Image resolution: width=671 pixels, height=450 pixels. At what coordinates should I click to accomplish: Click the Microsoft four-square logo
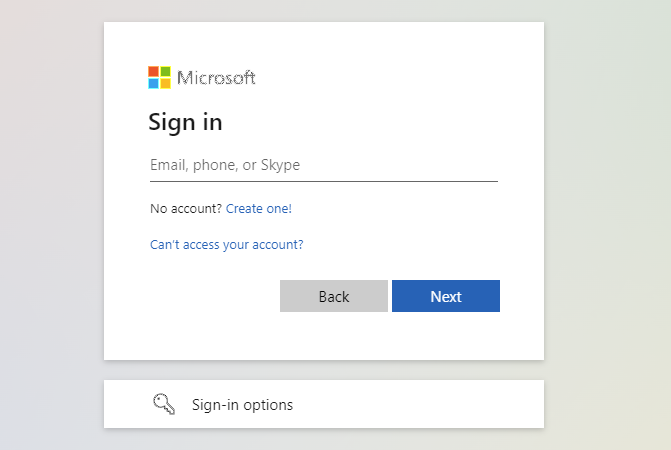[x=159, y=77]
